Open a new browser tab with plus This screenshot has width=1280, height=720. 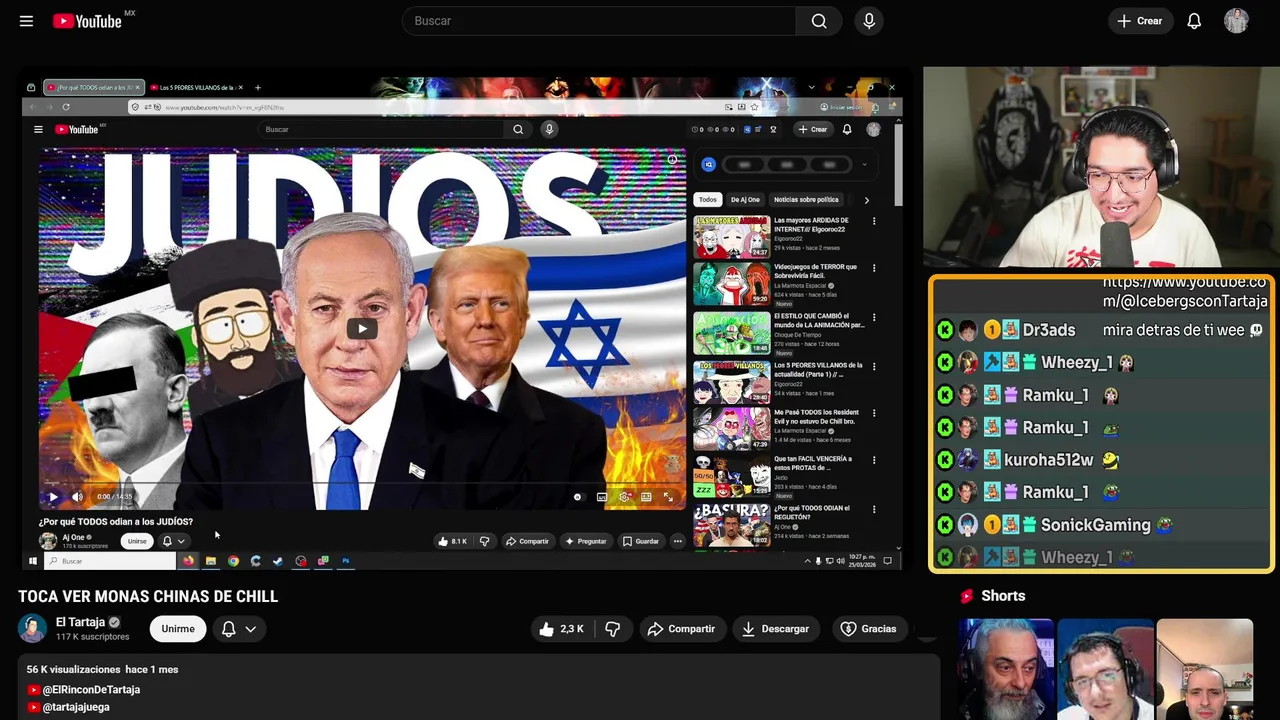click(257, 88)
